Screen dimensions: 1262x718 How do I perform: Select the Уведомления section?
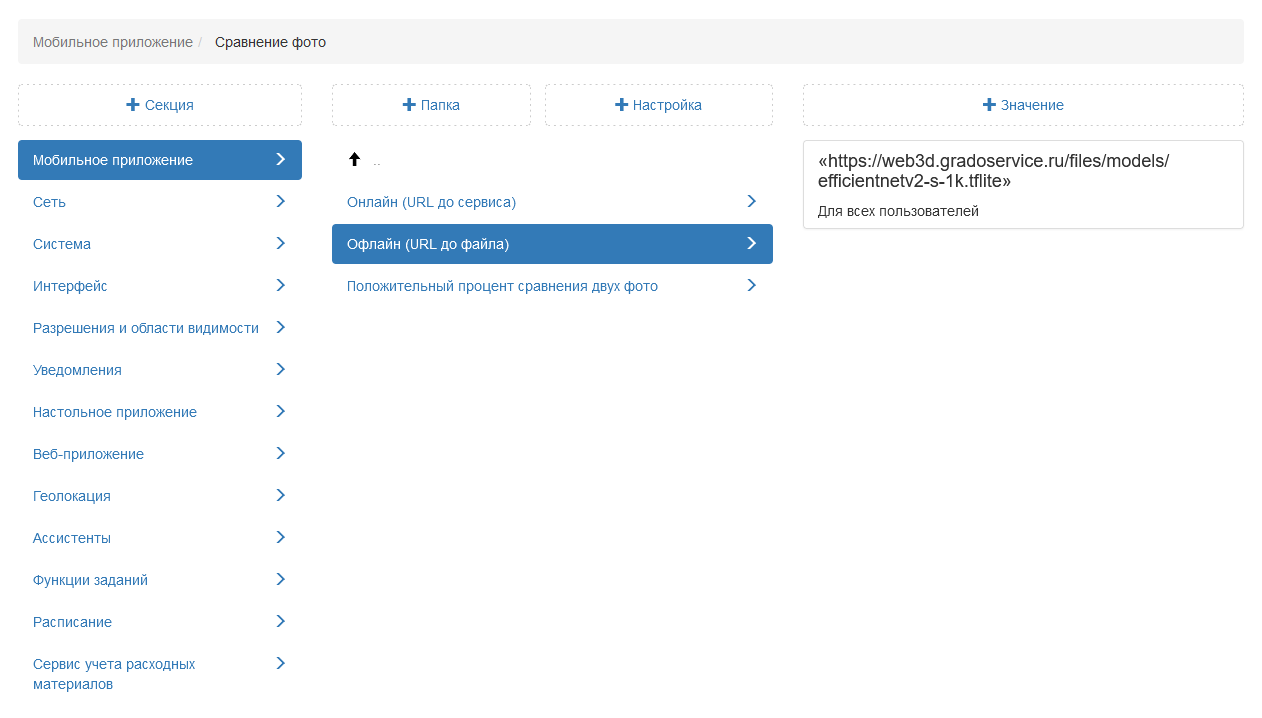(x=77, y=370)
